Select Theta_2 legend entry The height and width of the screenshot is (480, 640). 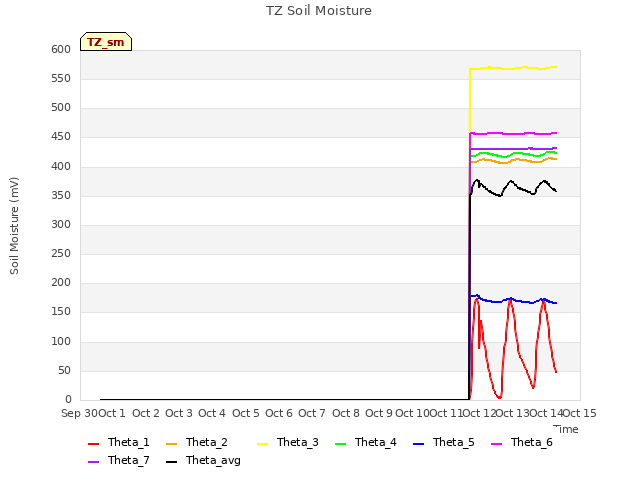point(197,442)
